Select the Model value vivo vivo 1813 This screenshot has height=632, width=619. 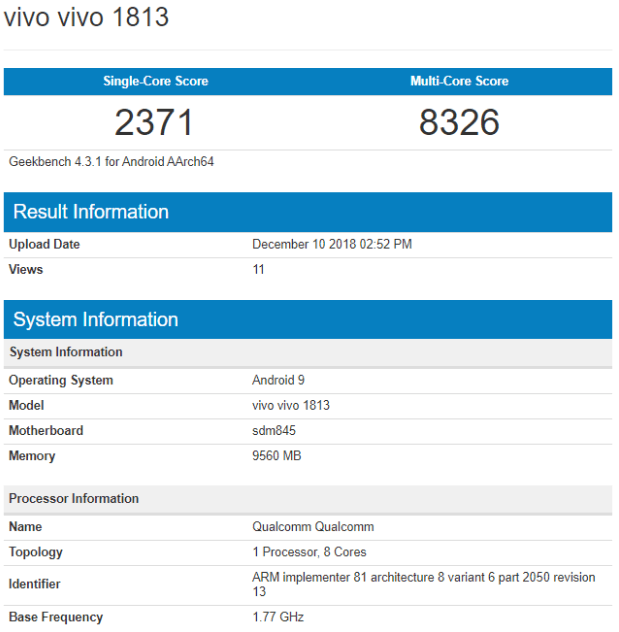291,405
